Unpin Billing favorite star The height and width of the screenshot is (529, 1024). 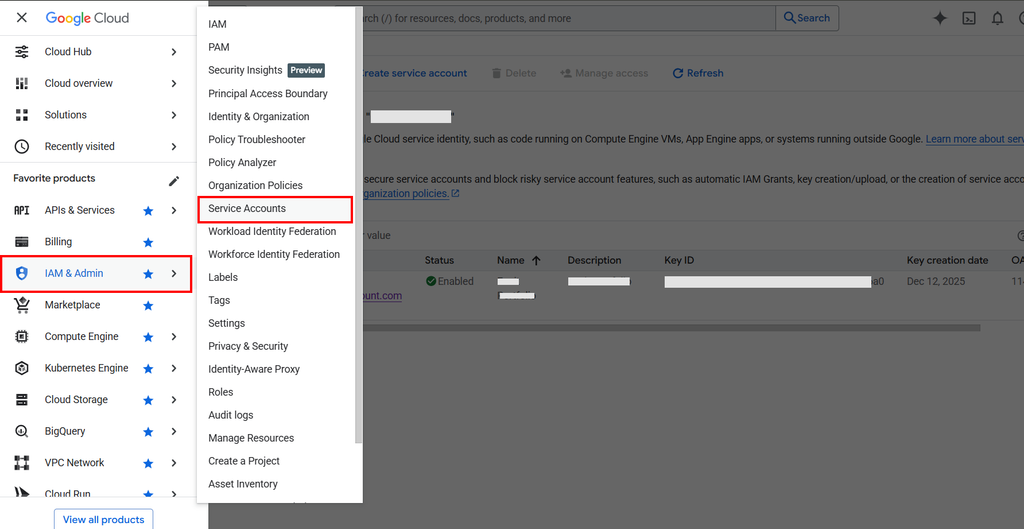[148, 242]
